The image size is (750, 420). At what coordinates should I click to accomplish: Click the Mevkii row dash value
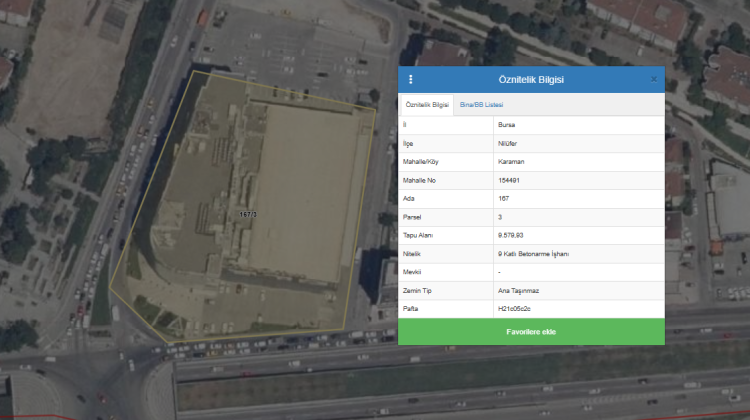[499, 272]
